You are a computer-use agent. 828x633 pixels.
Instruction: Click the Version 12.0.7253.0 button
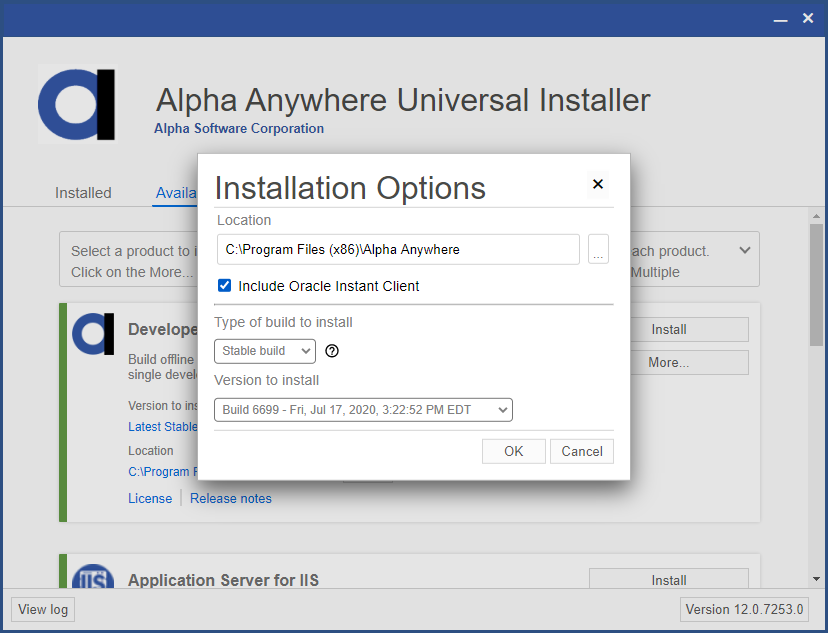point(745,609)
